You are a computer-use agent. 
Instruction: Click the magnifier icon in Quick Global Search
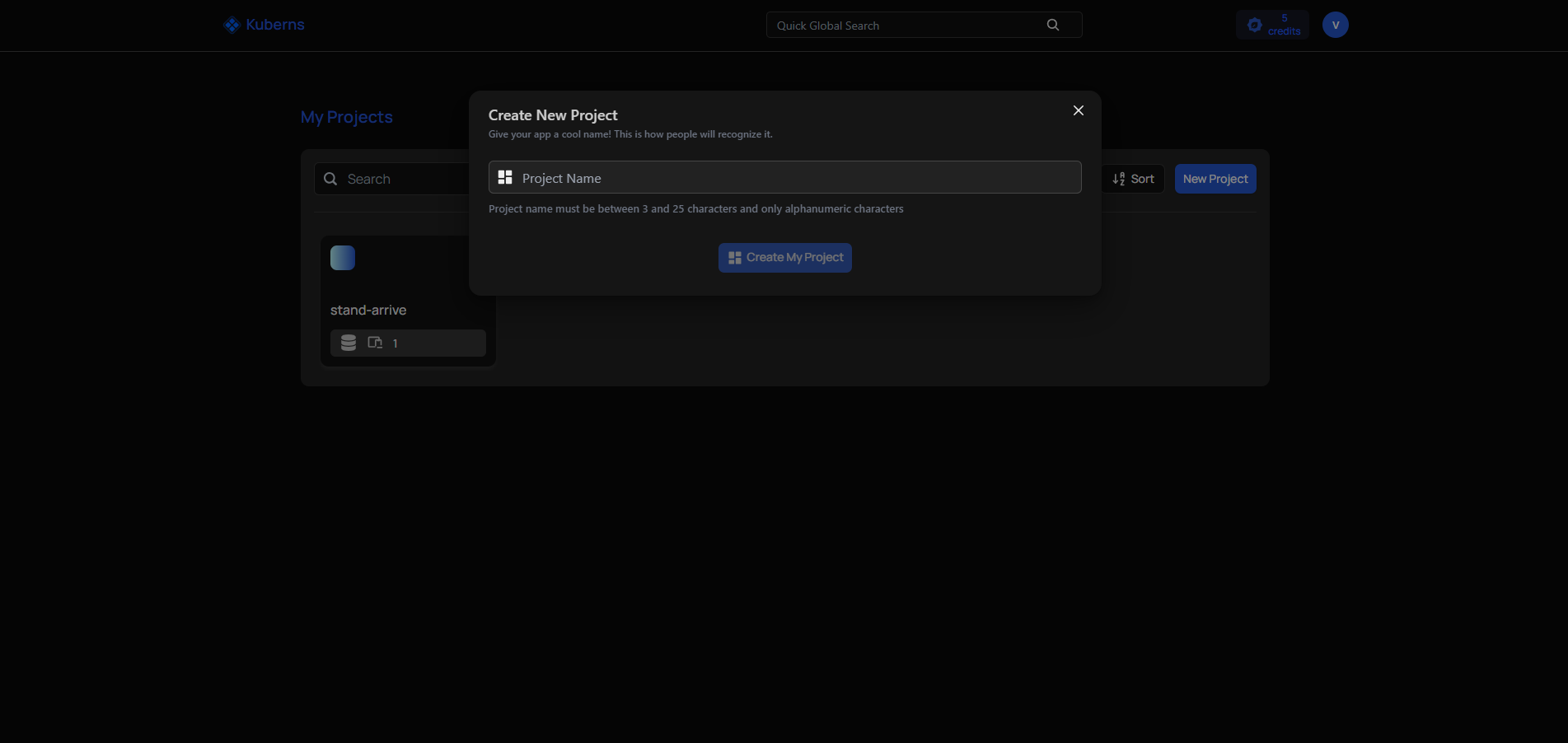click(1052, 25)
